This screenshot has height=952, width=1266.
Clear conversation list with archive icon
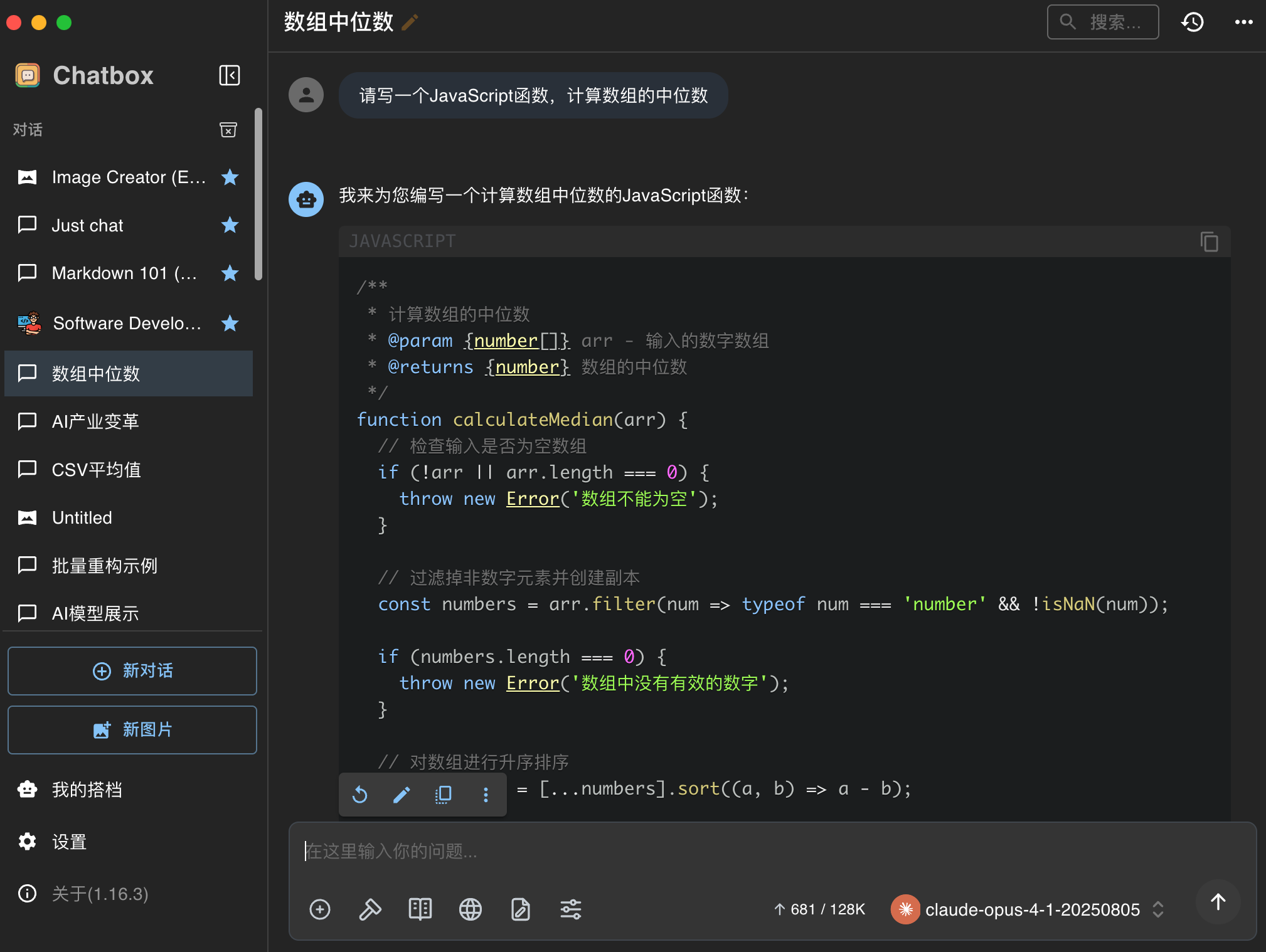click(x=228, y=130)
